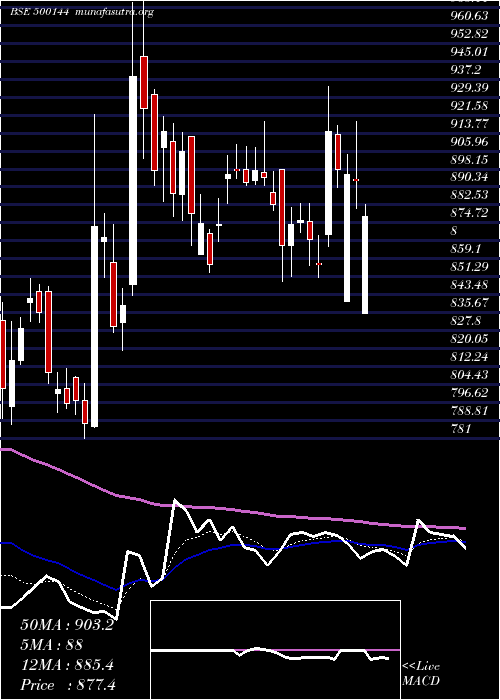Select the 874.72 price axis label
500x700 pixels.
pyautogui.click(x=469, y=213)
